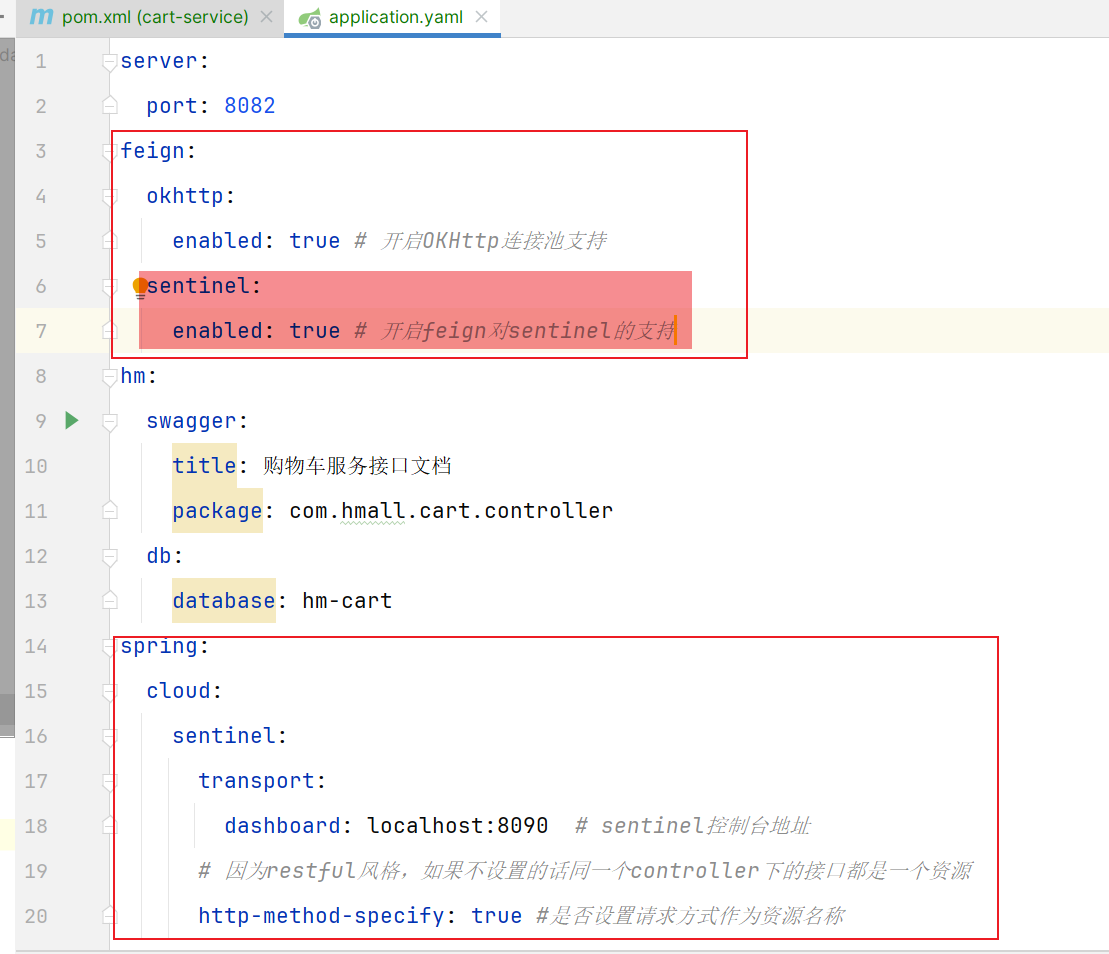Click the 'transport' key on line 17

coord(256,781)
